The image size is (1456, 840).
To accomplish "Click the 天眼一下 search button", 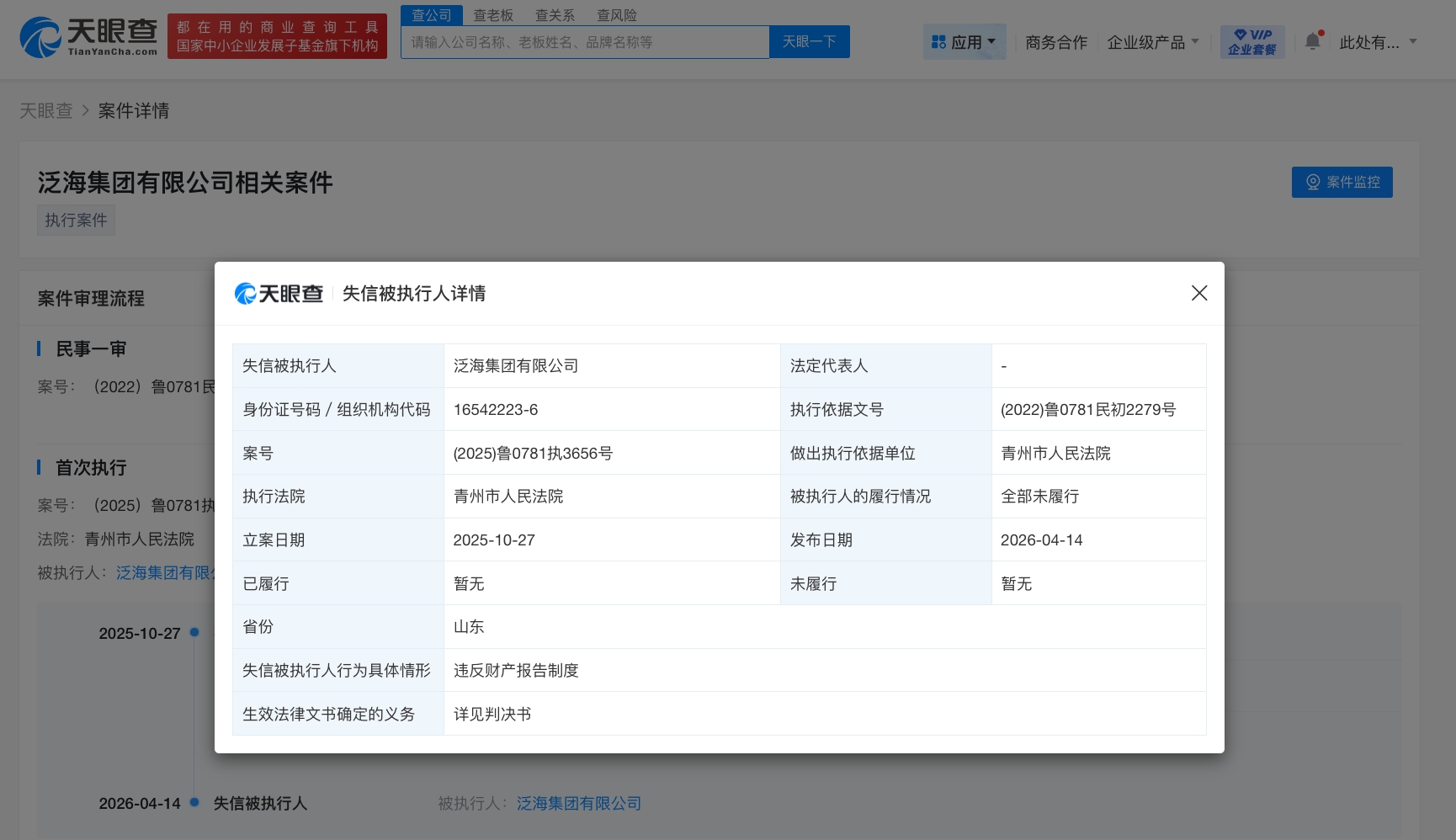I will [809, 42].
